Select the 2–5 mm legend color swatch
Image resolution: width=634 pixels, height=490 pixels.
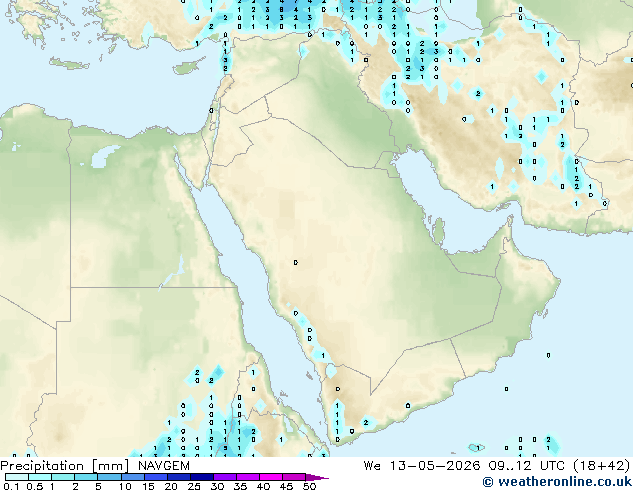tap(86, 477)
